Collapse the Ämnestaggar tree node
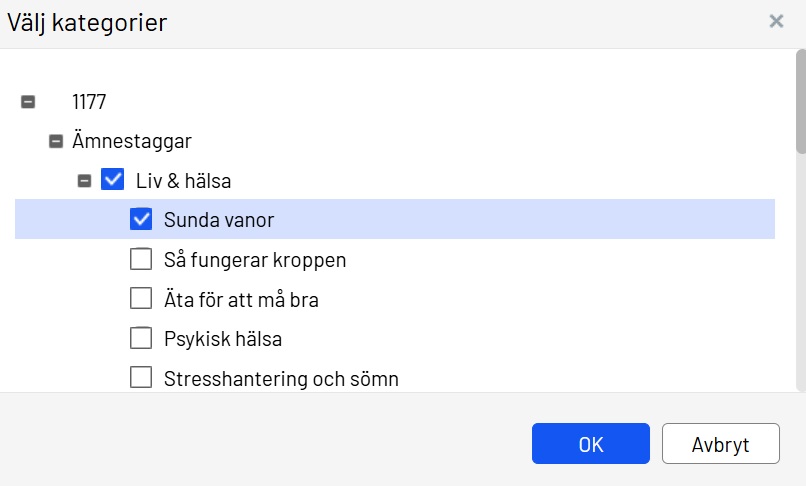This screenshot has height=486, width=806. click(x=56, y=141)
